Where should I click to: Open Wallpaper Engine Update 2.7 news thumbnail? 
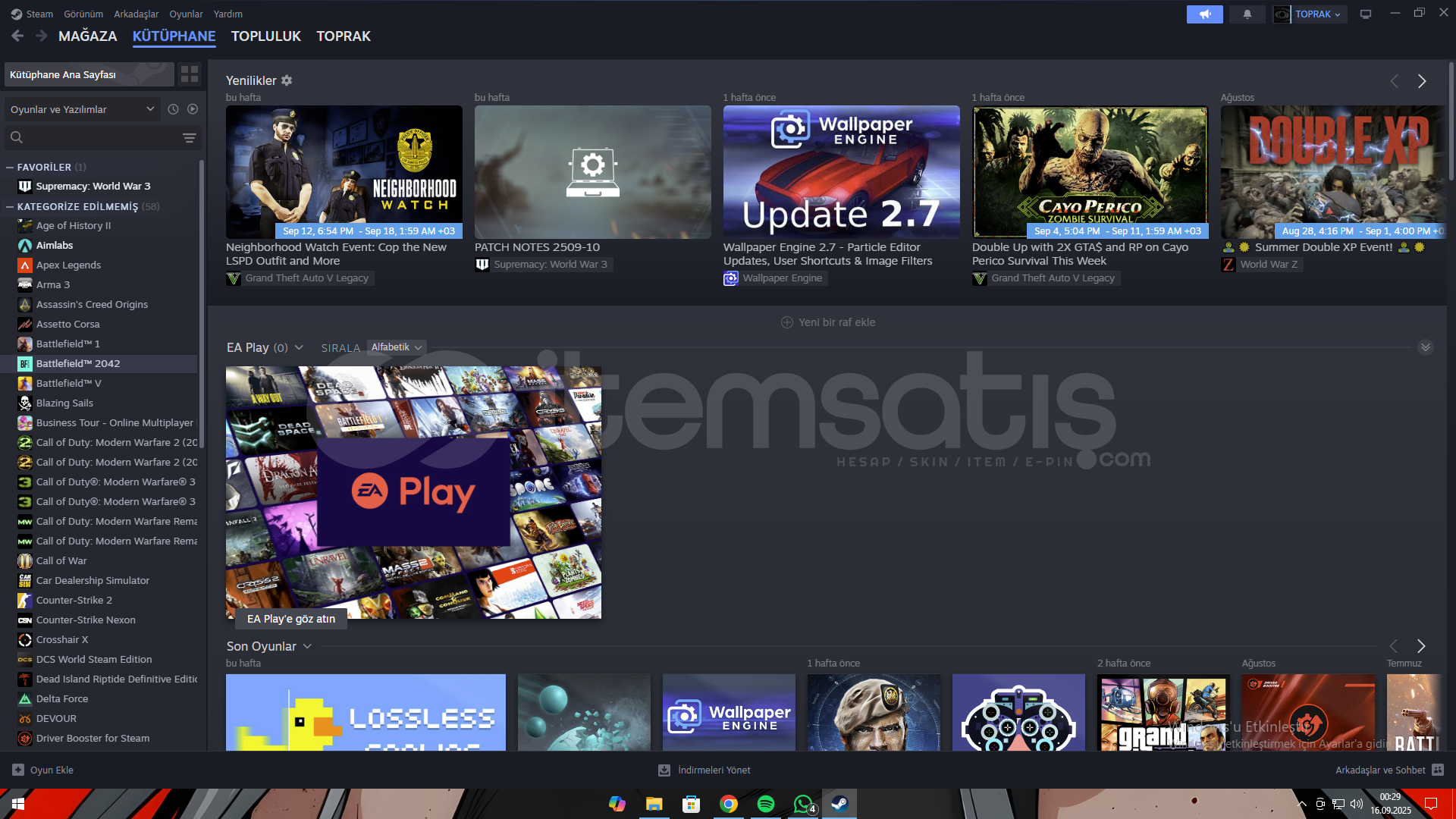(x=842, y=172)
